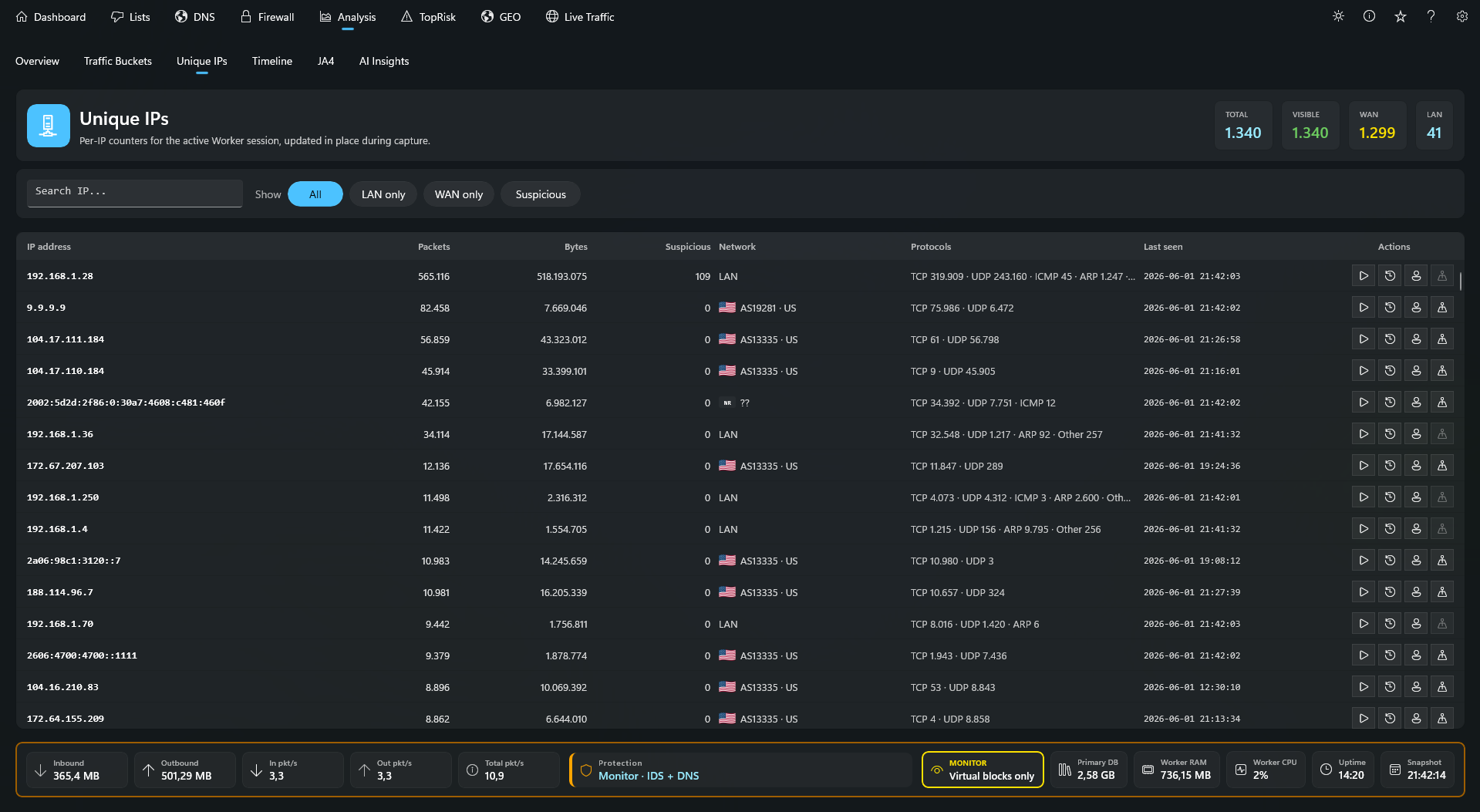The height and width of the screenshot is (812, 1480).
Task: Click the star favorites icon
Action: 1401,16
